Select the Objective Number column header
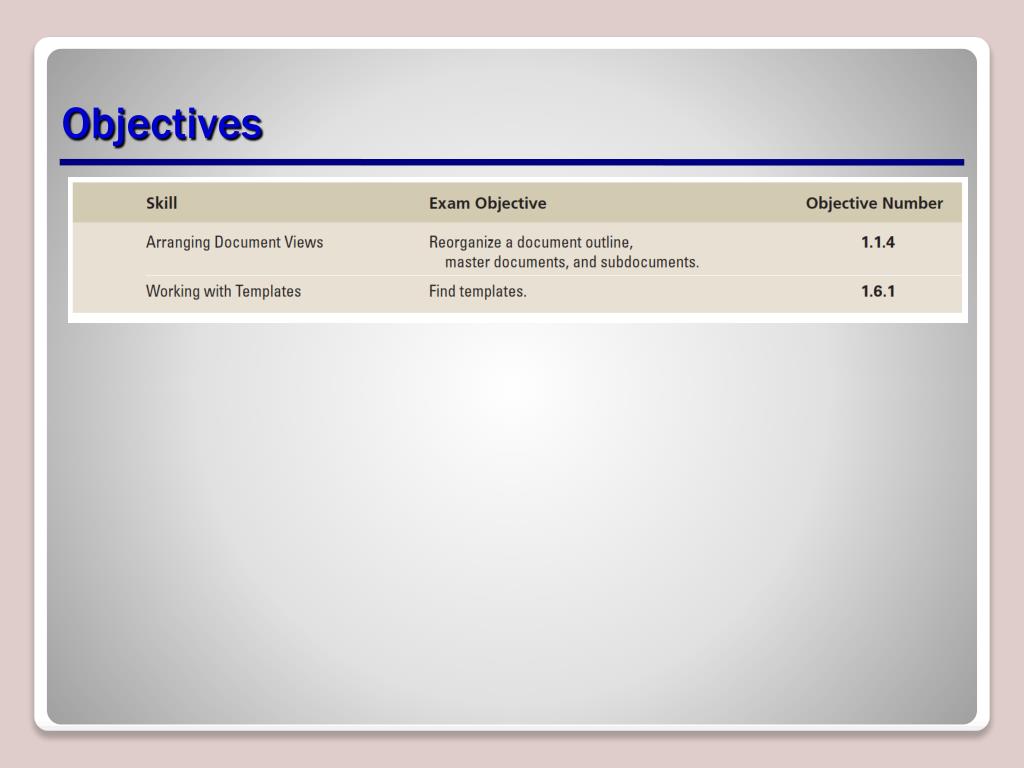The height and width of the screenshot is (768, 1024). tap(874, 203)
